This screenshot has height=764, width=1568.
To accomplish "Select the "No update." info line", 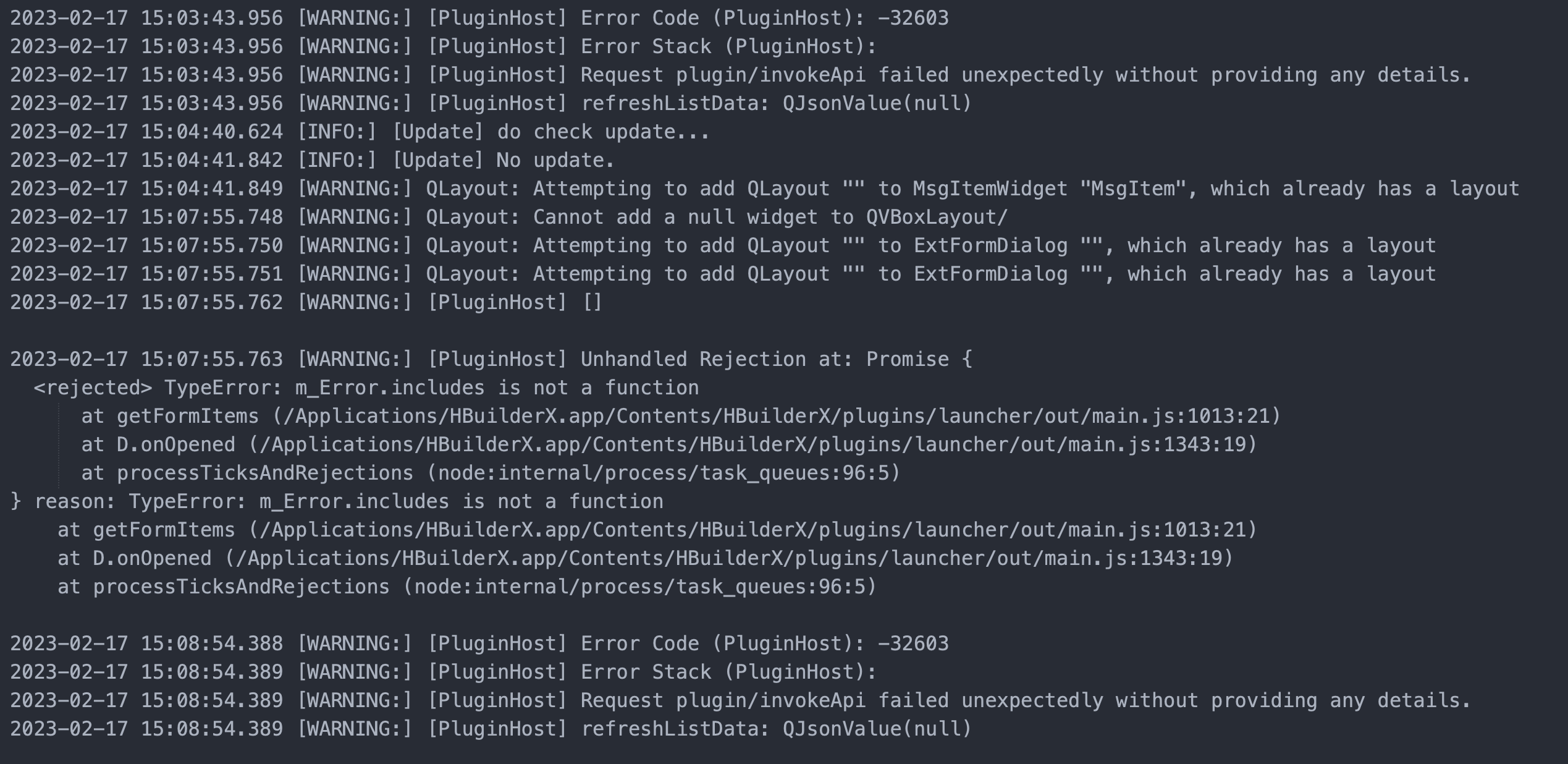I will pos(312,160).
